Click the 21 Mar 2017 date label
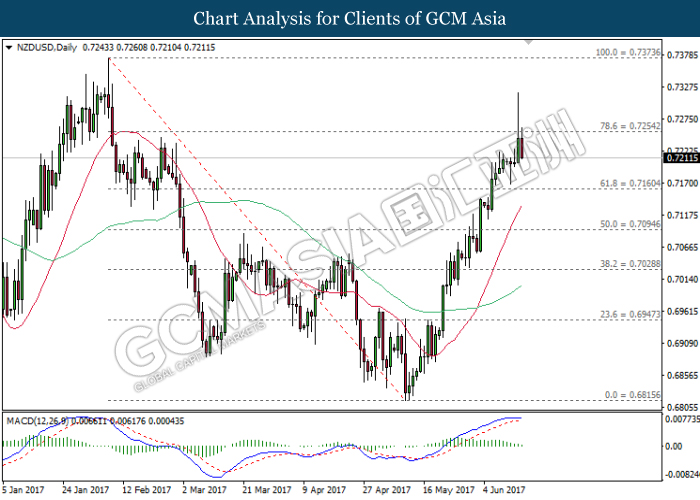 pos(267,490)
